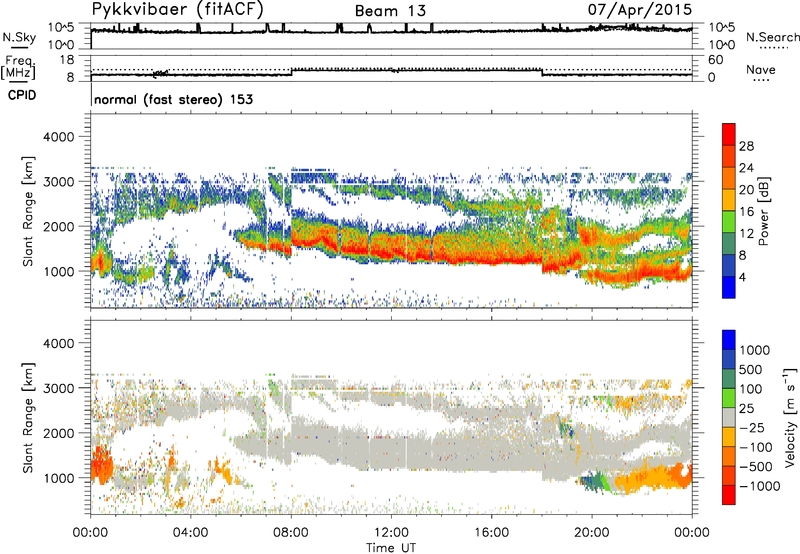800x554 pixels.
Task: Click the 16:00 time tick label
Action: click(x=491, y=533)
